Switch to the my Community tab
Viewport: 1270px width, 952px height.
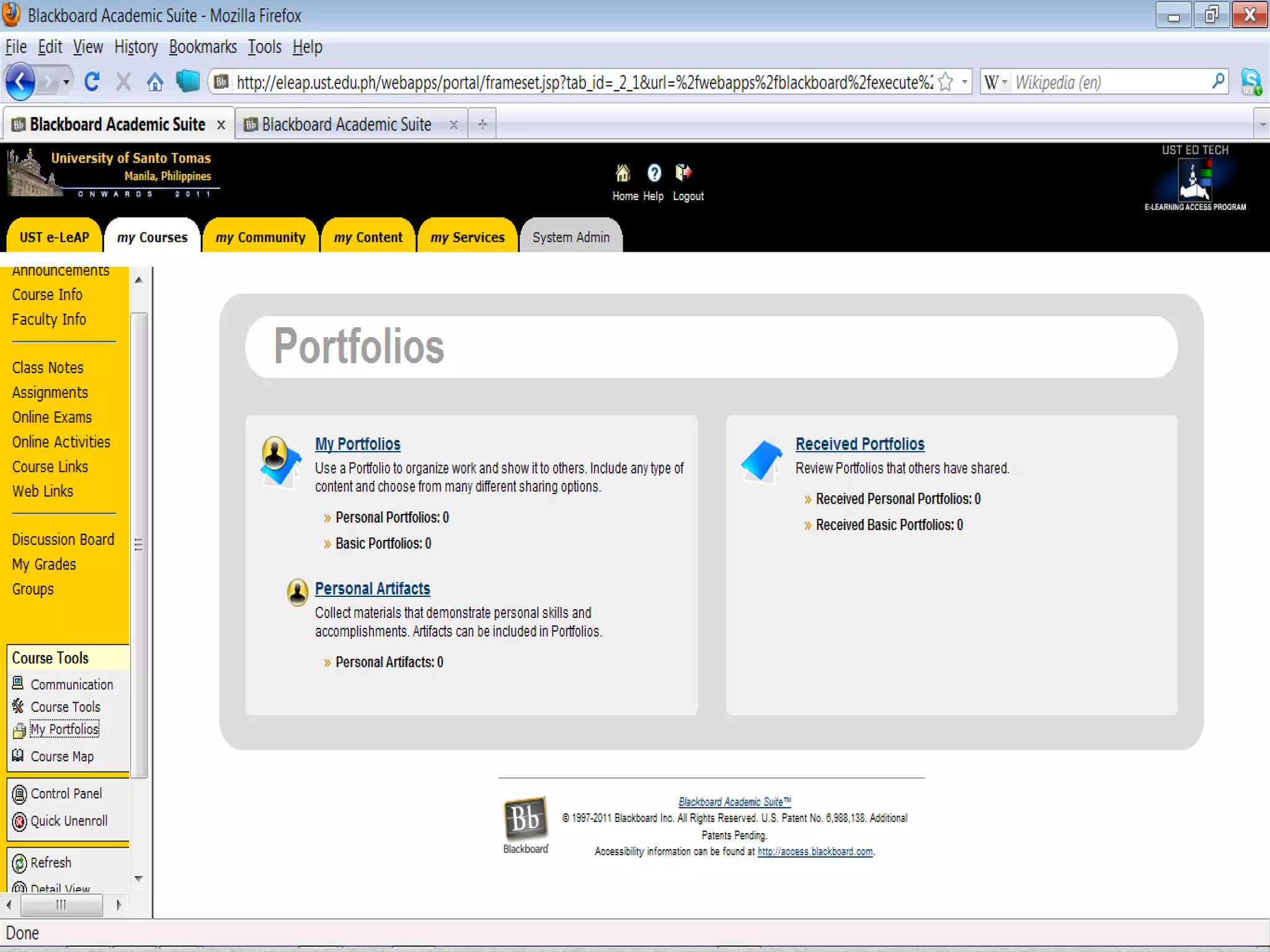tap(260, 237)
